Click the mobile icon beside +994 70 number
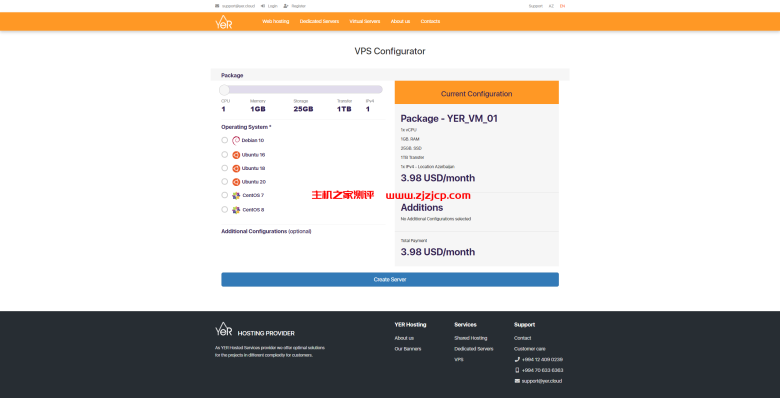 pyautogui.click(x=517, y=370)
